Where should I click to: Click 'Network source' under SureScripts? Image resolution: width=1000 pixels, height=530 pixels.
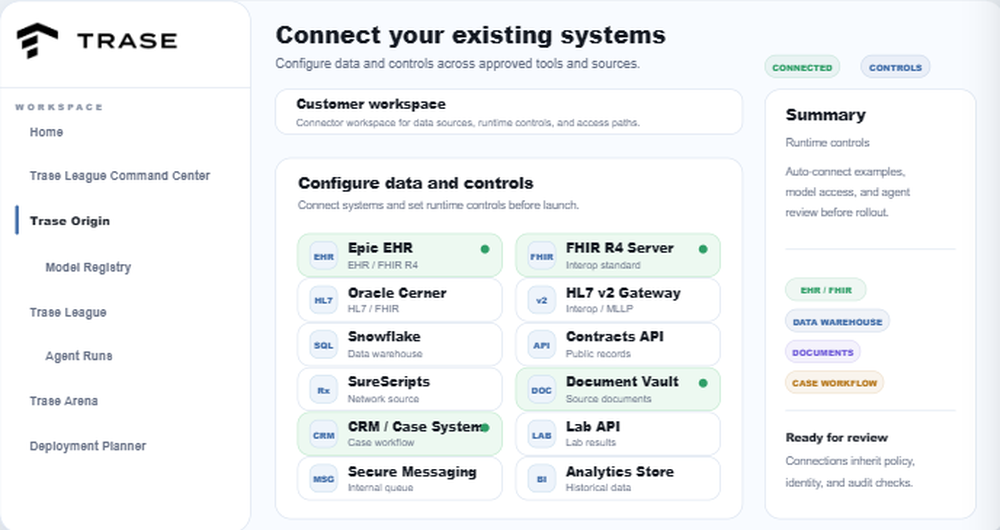[383, 399]
